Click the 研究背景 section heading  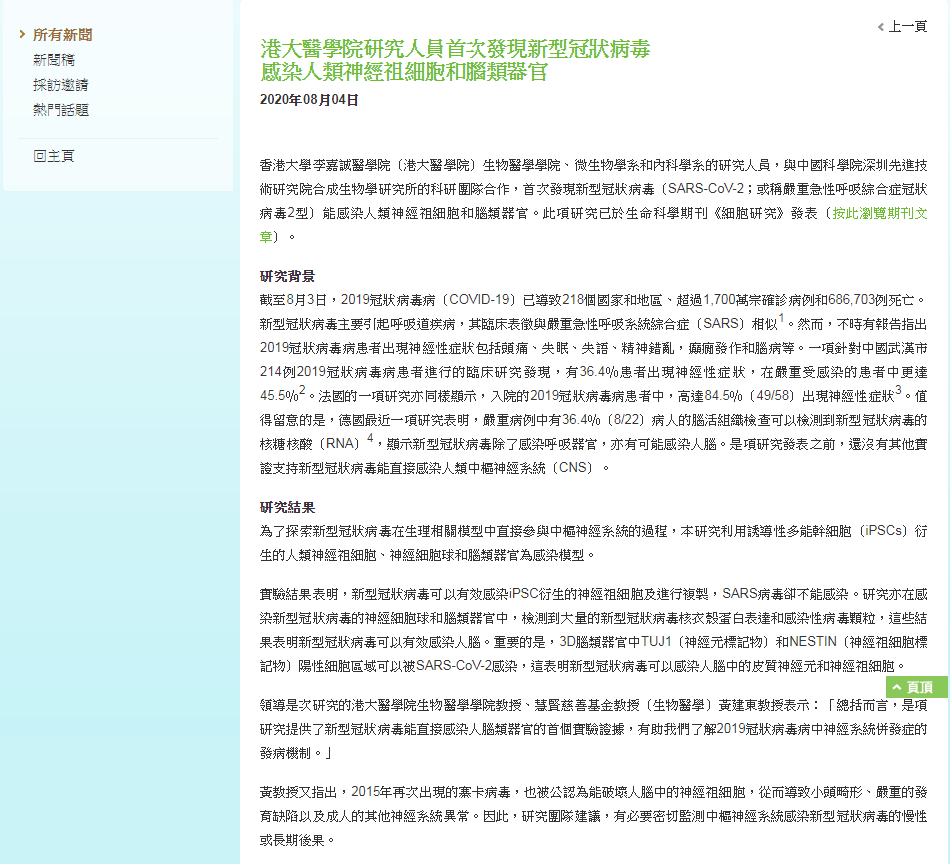click(x=287, y=276)
